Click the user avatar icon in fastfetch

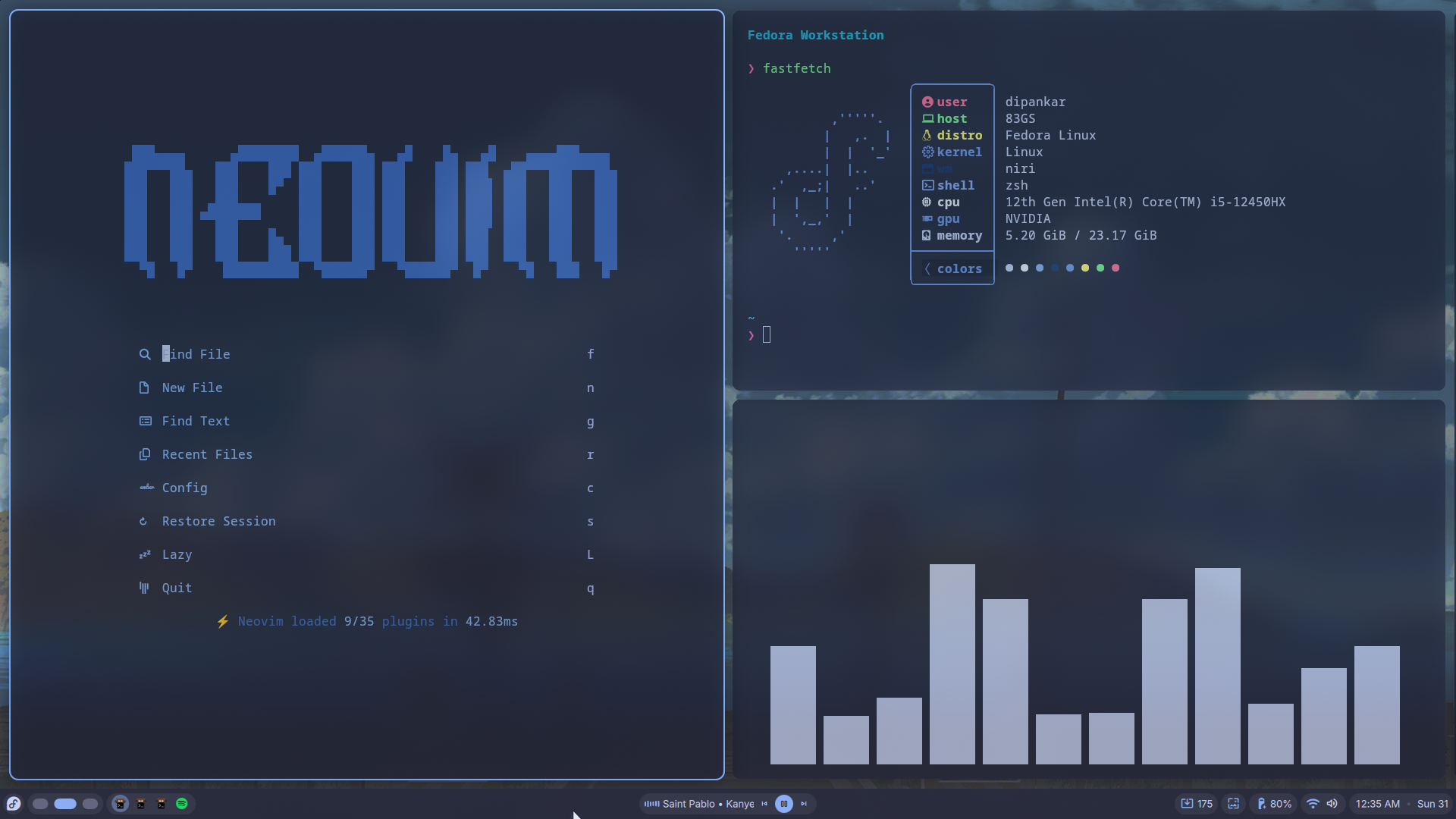pyautogui.click(x=927, y=102)
